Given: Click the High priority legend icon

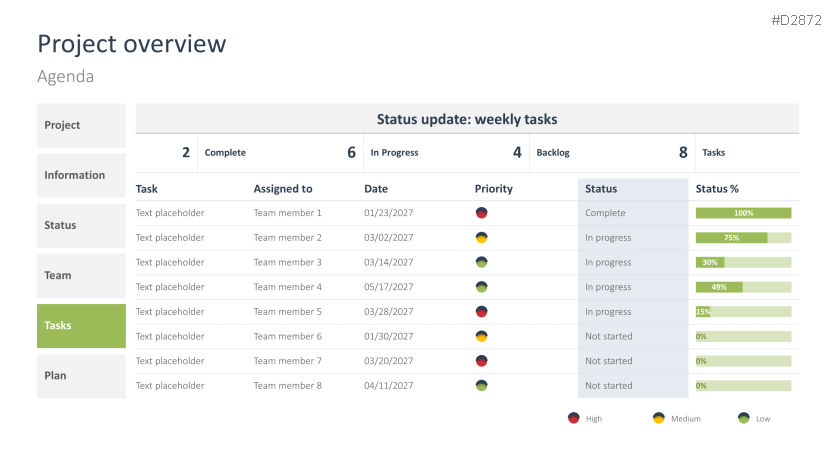Looking at the screenshot, I should point(574,419).
